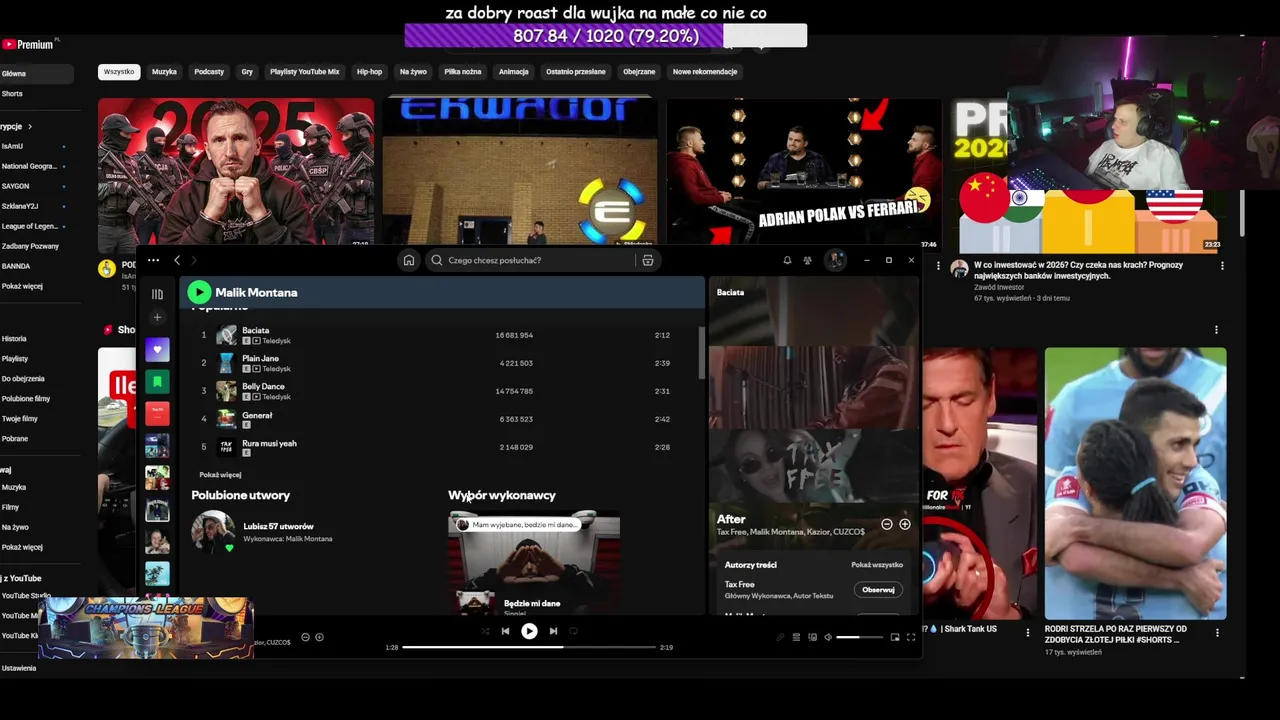Mute Spotify with the speaker icon
Image resolution: width=1280 pixels, height=720 pixels.
828,637
